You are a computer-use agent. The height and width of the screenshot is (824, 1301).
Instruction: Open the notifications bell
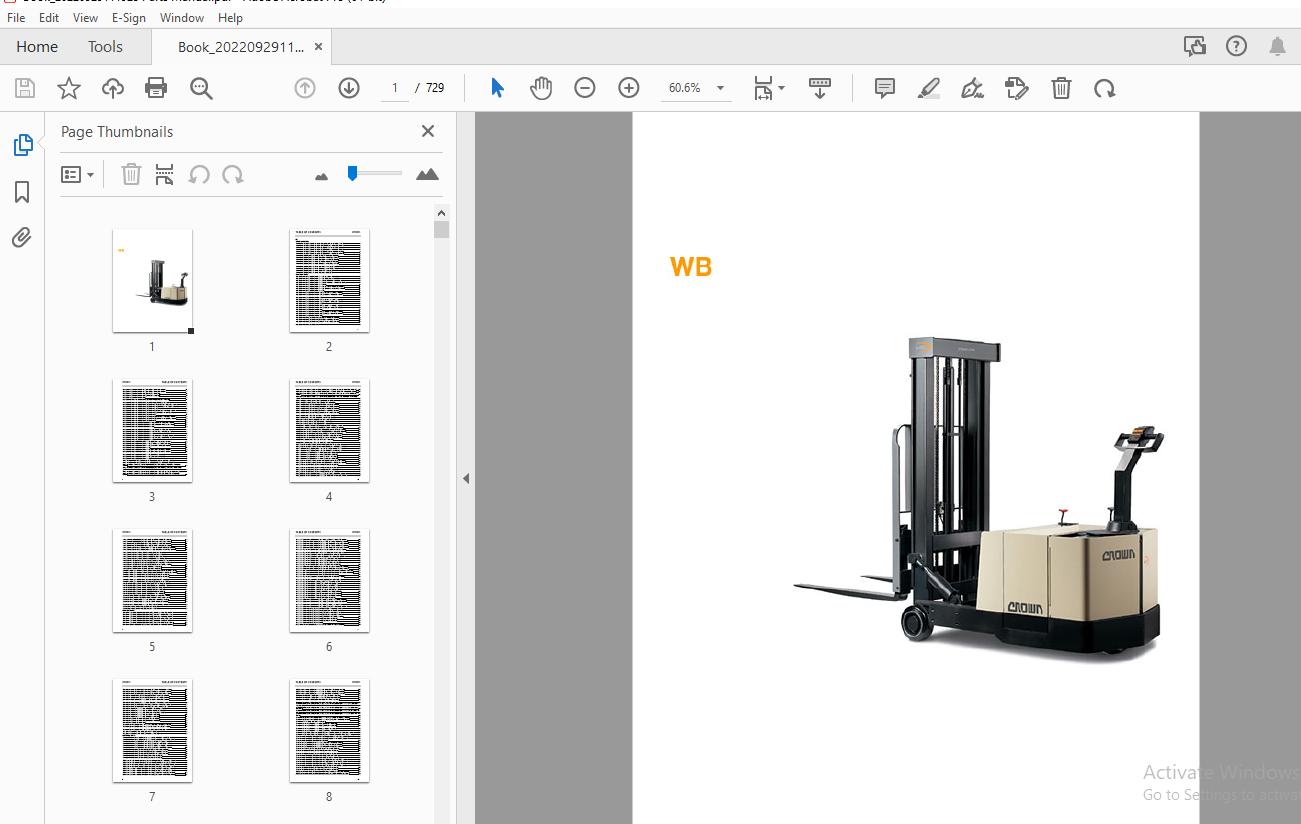tap(1277, 46)
